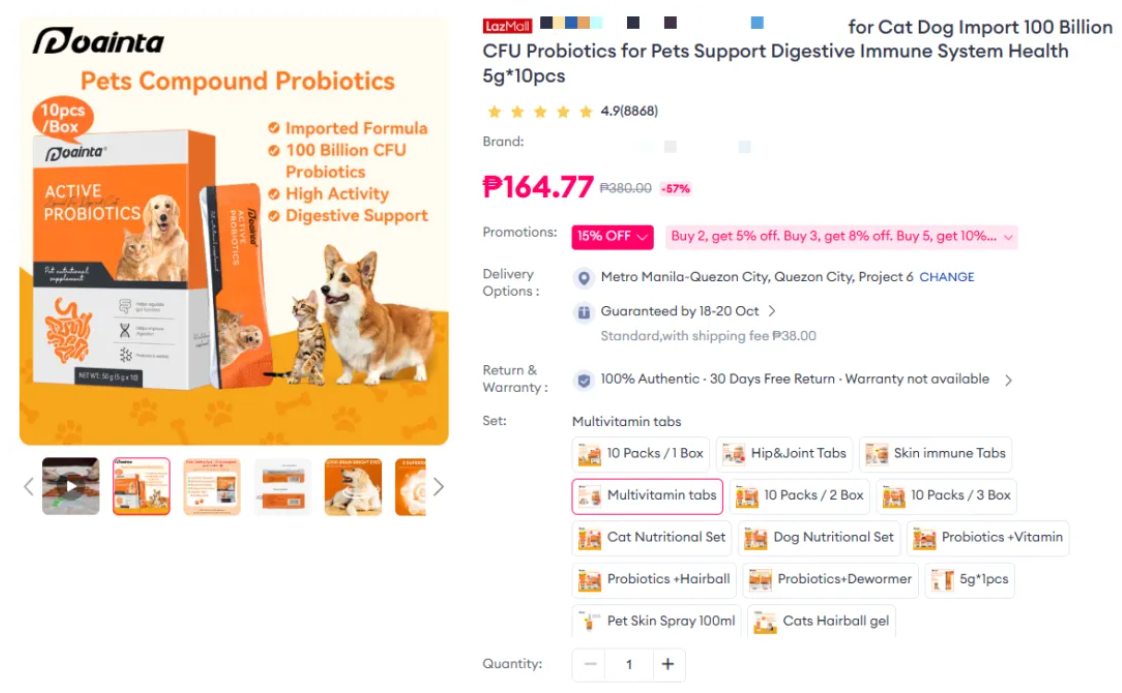Select the Pet Skin Spray 100ml option

[x=656, y=621]
